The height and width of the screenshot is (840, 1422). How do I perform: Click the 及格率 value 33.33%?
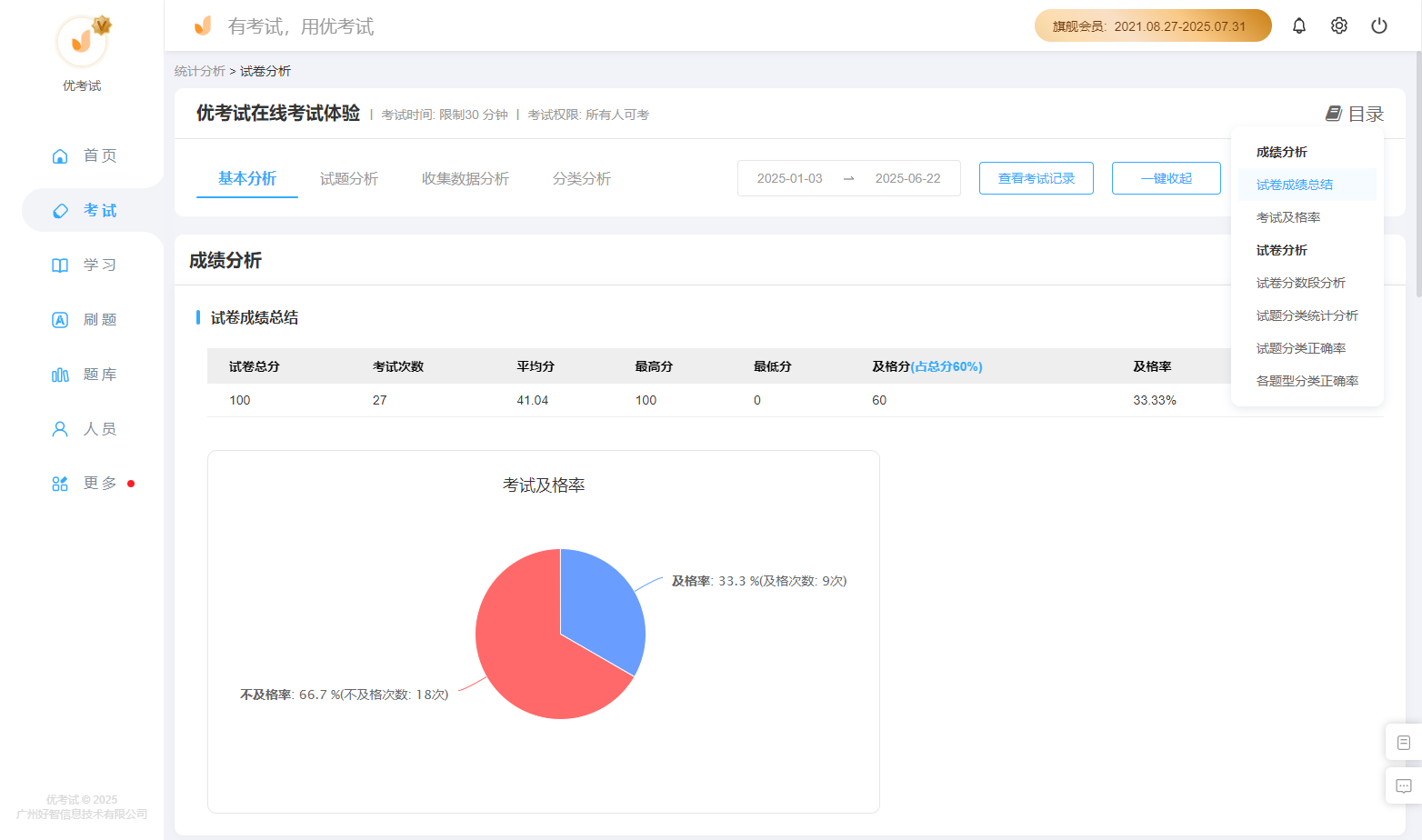[x=1155, y=400]
